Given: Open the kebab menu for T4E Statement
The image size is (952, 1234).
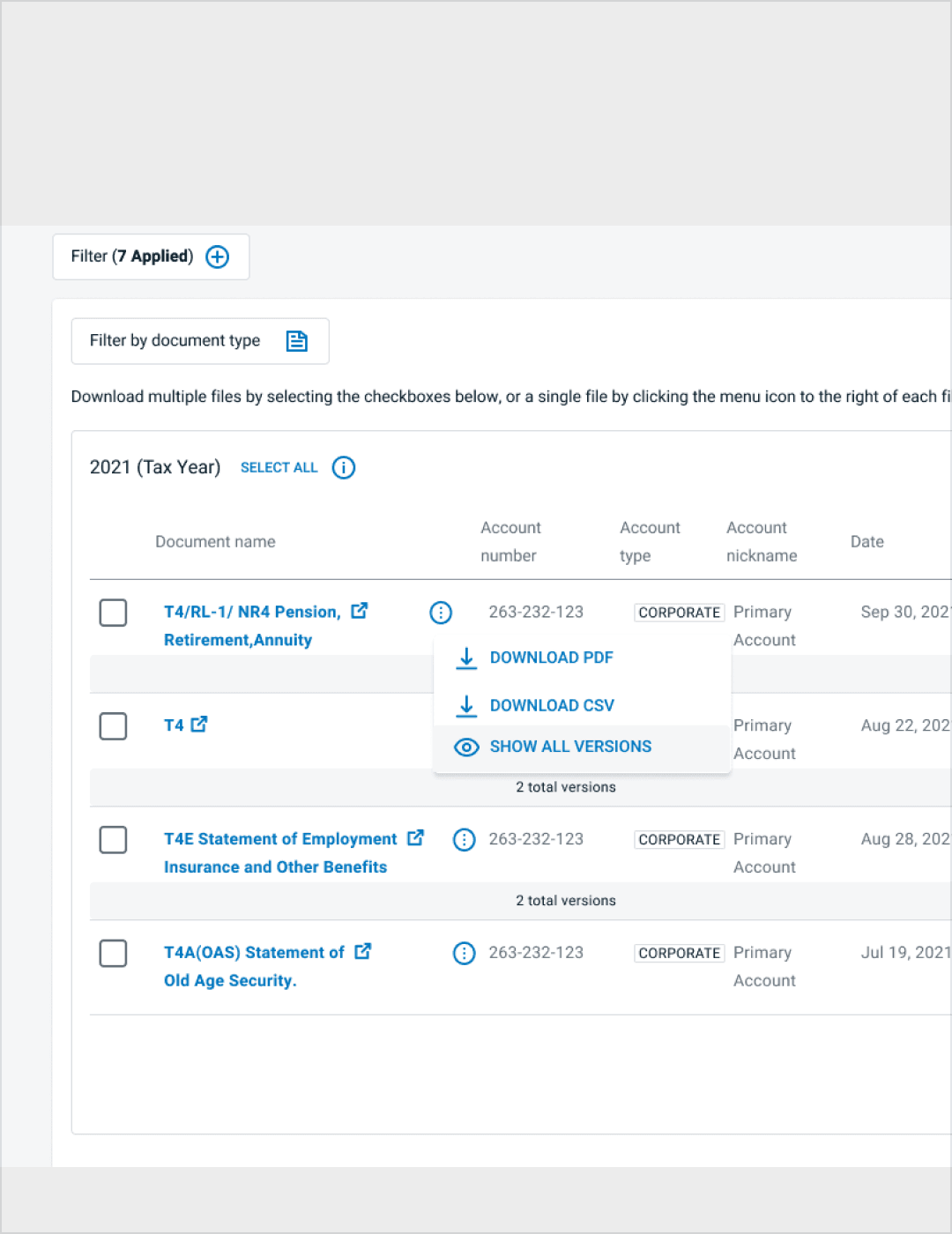Looking at the screenshot, I should [x=465, y=840].
